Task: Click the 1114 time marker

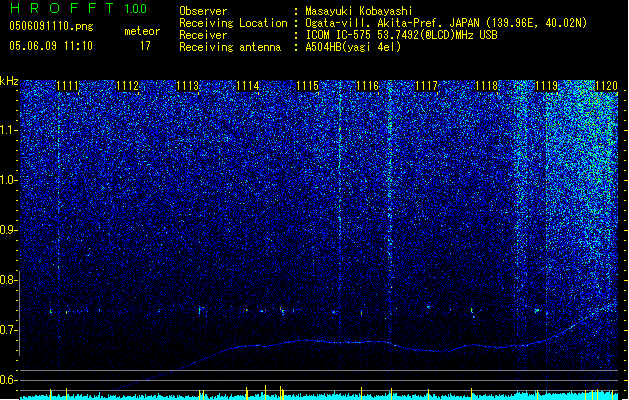Action: [248, 86]
